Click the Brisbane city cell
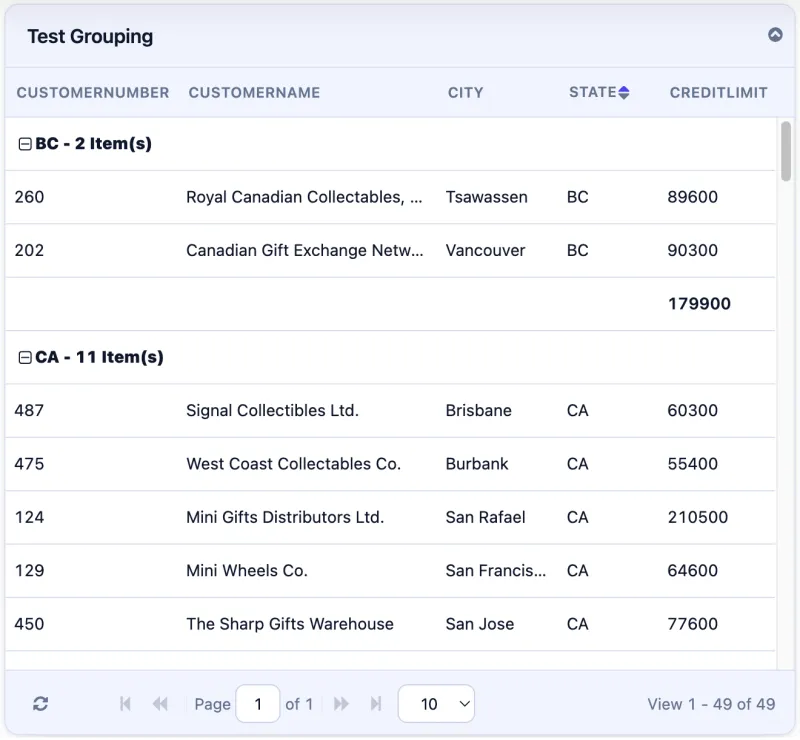 [x=478, y=410]
